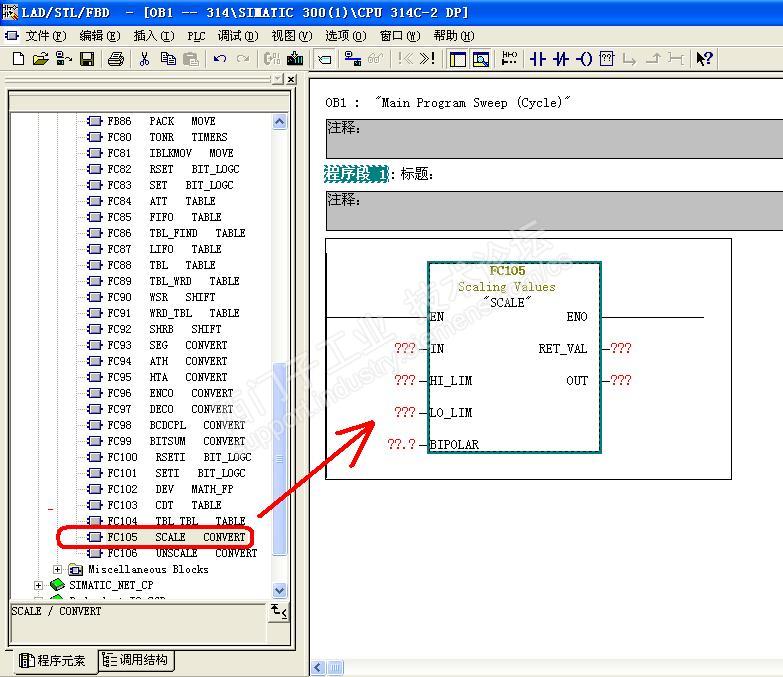Click the network configuration icon

[x=353, y=59]
